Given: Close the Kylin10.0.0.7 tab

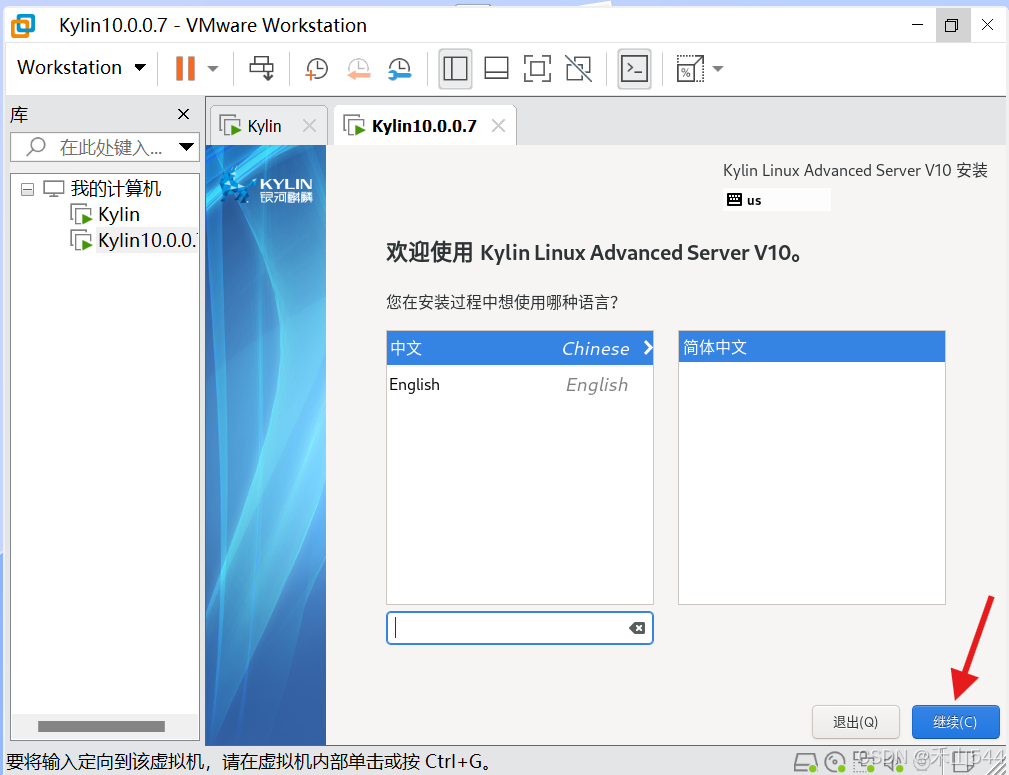Looking at the screenshot, I should pyautogui.click(x=498, y=126).
